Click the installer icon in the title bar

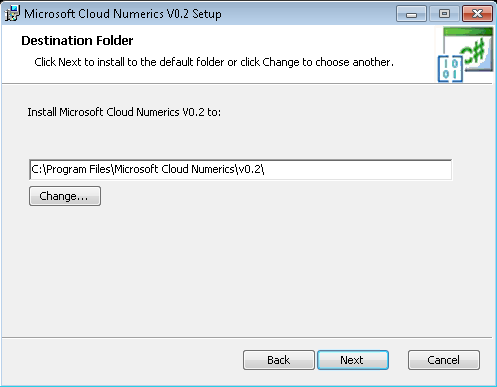point(12,14)
